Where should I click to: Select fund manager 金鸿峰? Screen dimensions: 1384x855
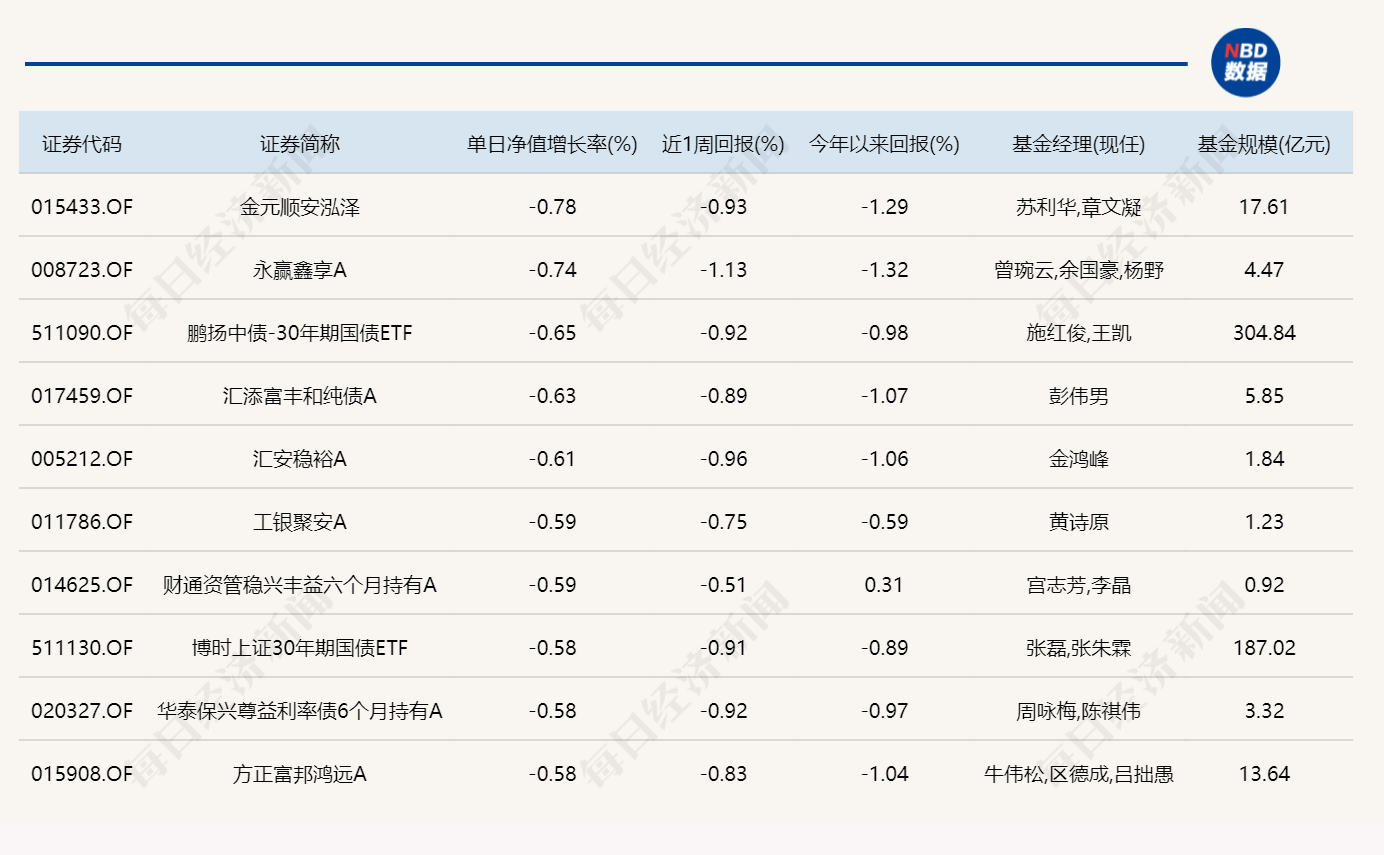click(1078, 459)
